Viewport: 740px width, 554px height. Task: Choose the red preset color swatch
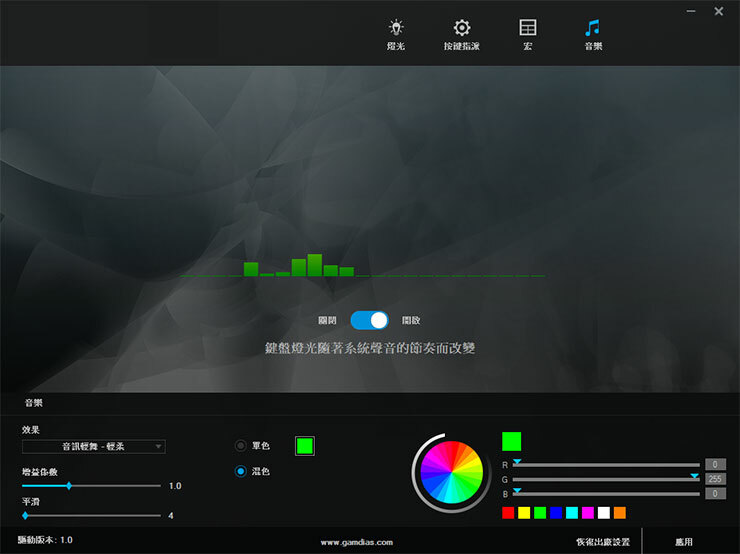(508, 512)
